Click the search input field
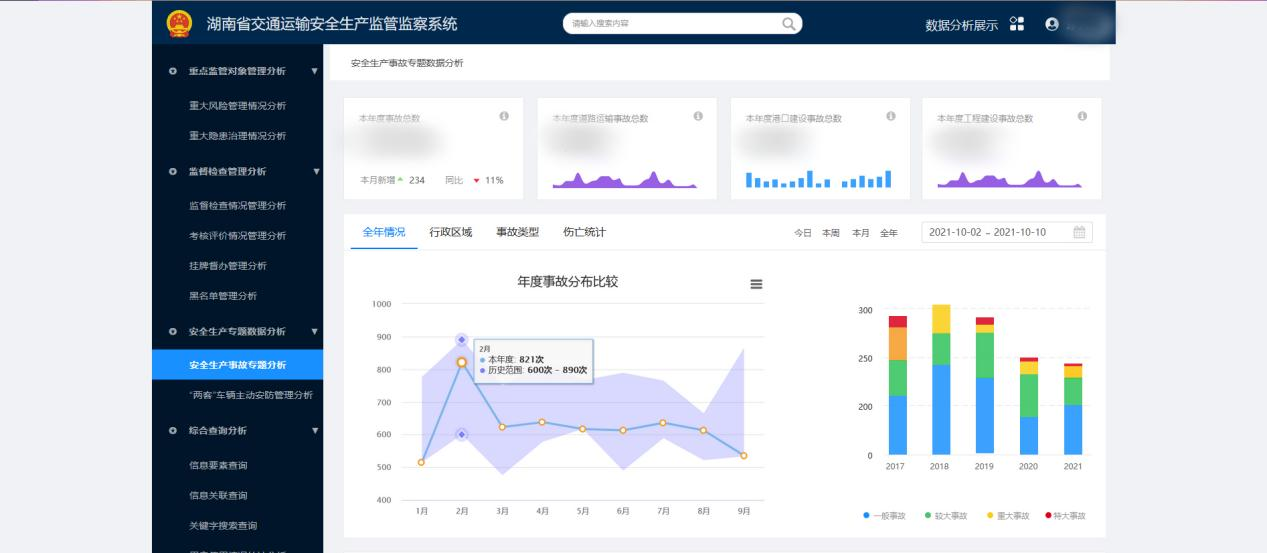 click(670, 23)
